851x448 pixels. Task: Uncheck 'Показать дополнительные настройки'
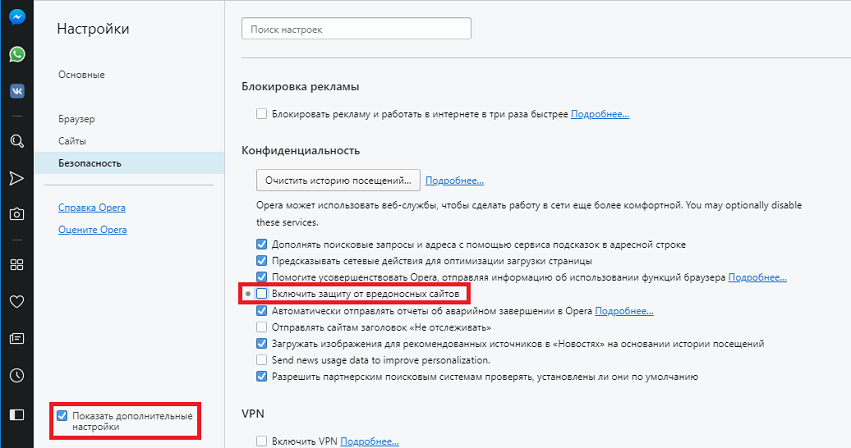(63, 416)
